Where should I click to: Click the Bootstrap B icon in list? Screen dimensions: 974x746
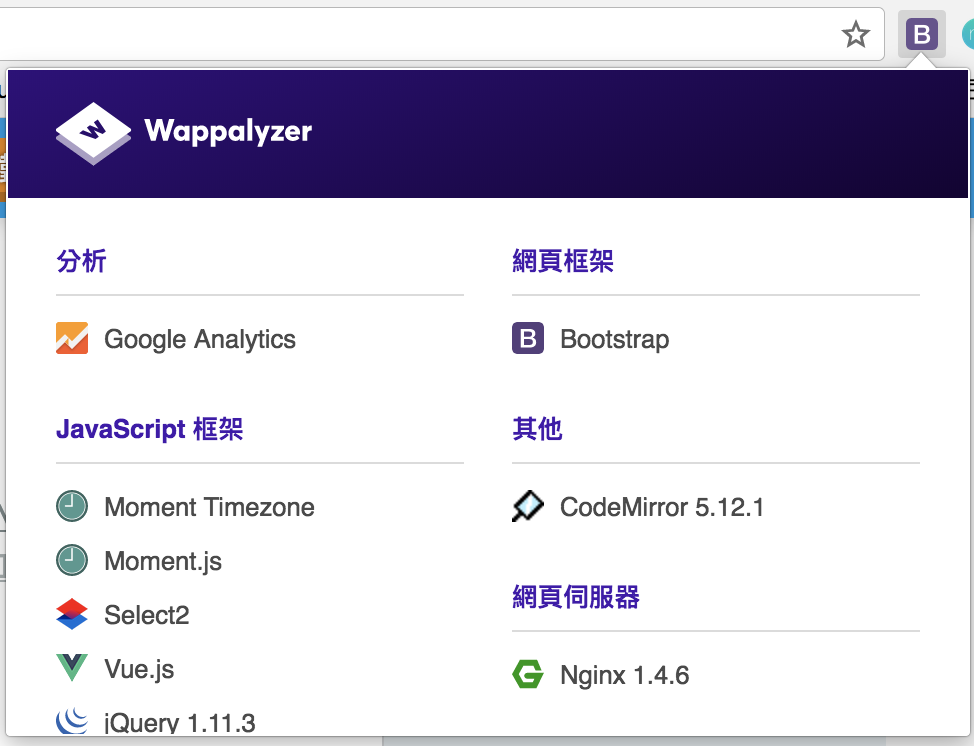[x=528, y=339]
